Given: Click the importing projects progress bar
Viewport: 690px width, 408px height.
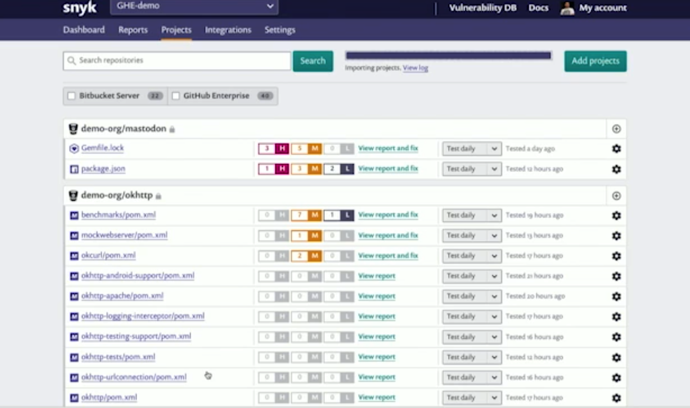Looking at the screenshot, I should coord(448,55).
